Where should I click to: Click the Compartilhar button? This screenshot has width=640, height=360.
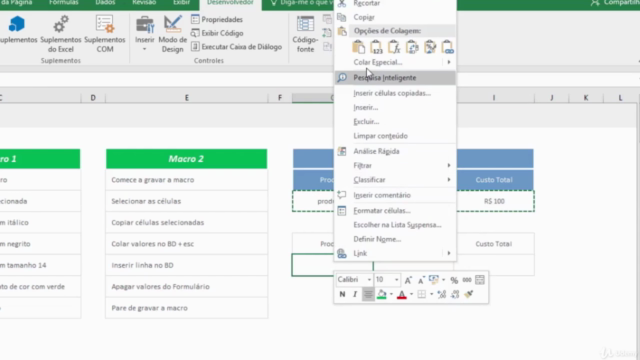(614, 3)
